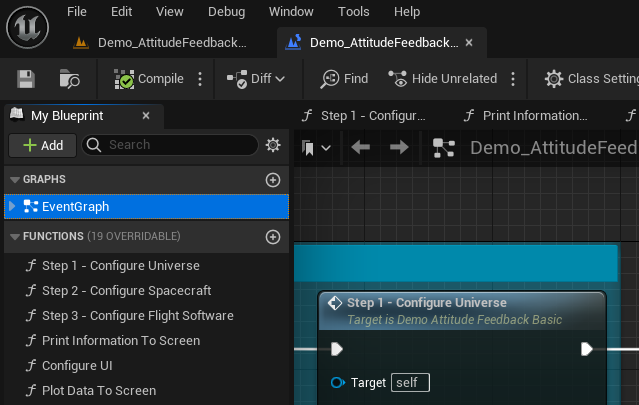This screenshot has width=639, height=405.
Task: Click the output execution pin on node
Action: [x=586, y=349]
